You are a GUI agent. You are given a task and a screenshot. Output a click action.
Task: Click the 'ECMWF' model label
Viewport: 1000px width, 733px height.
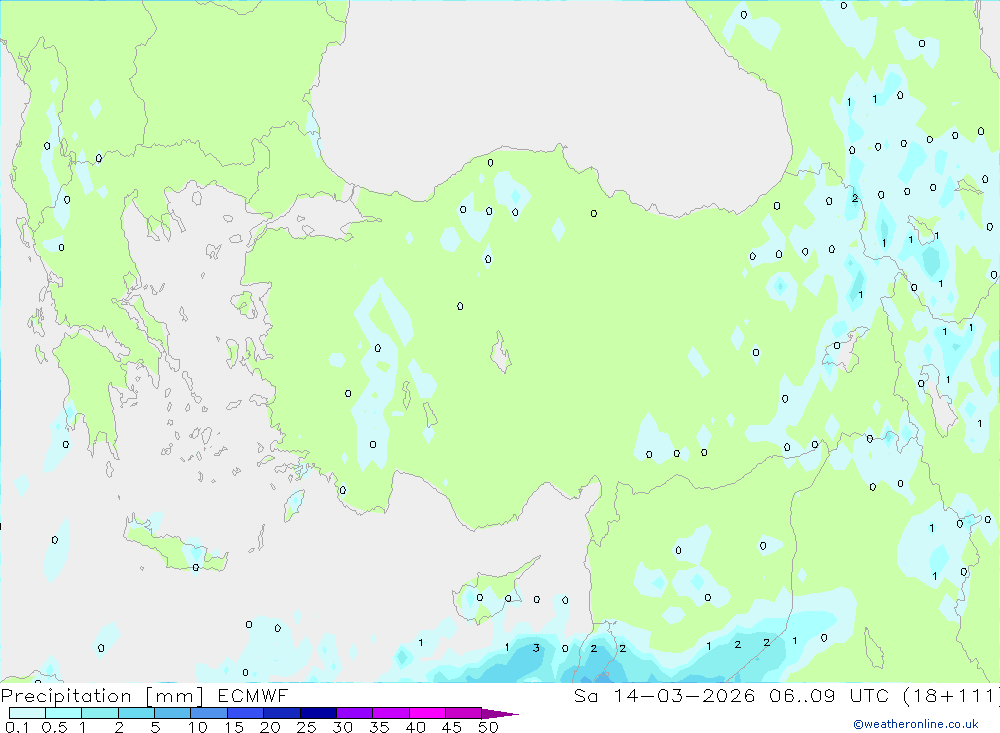point(253,696)
